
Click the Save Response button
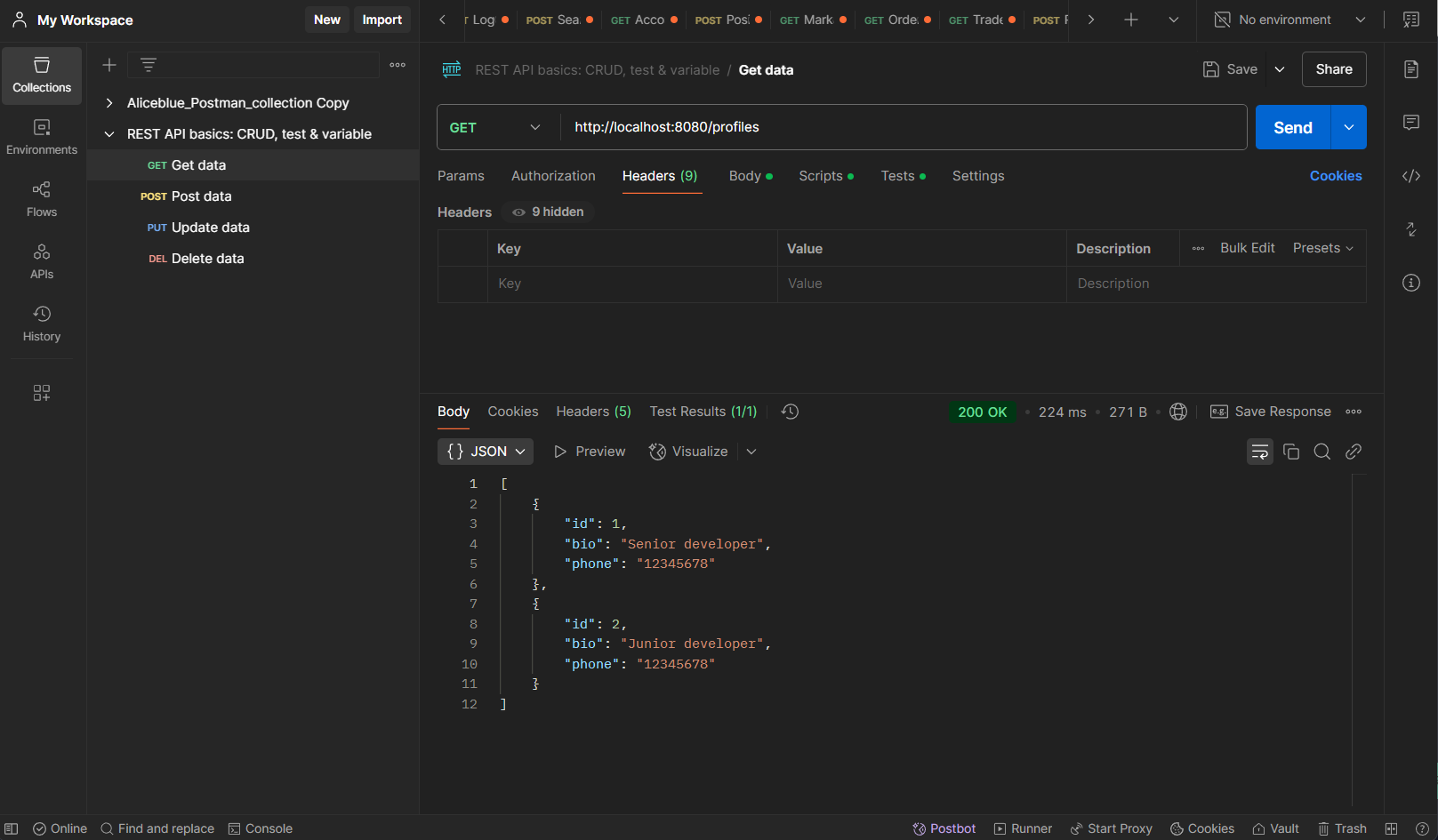pos(1271,412)
